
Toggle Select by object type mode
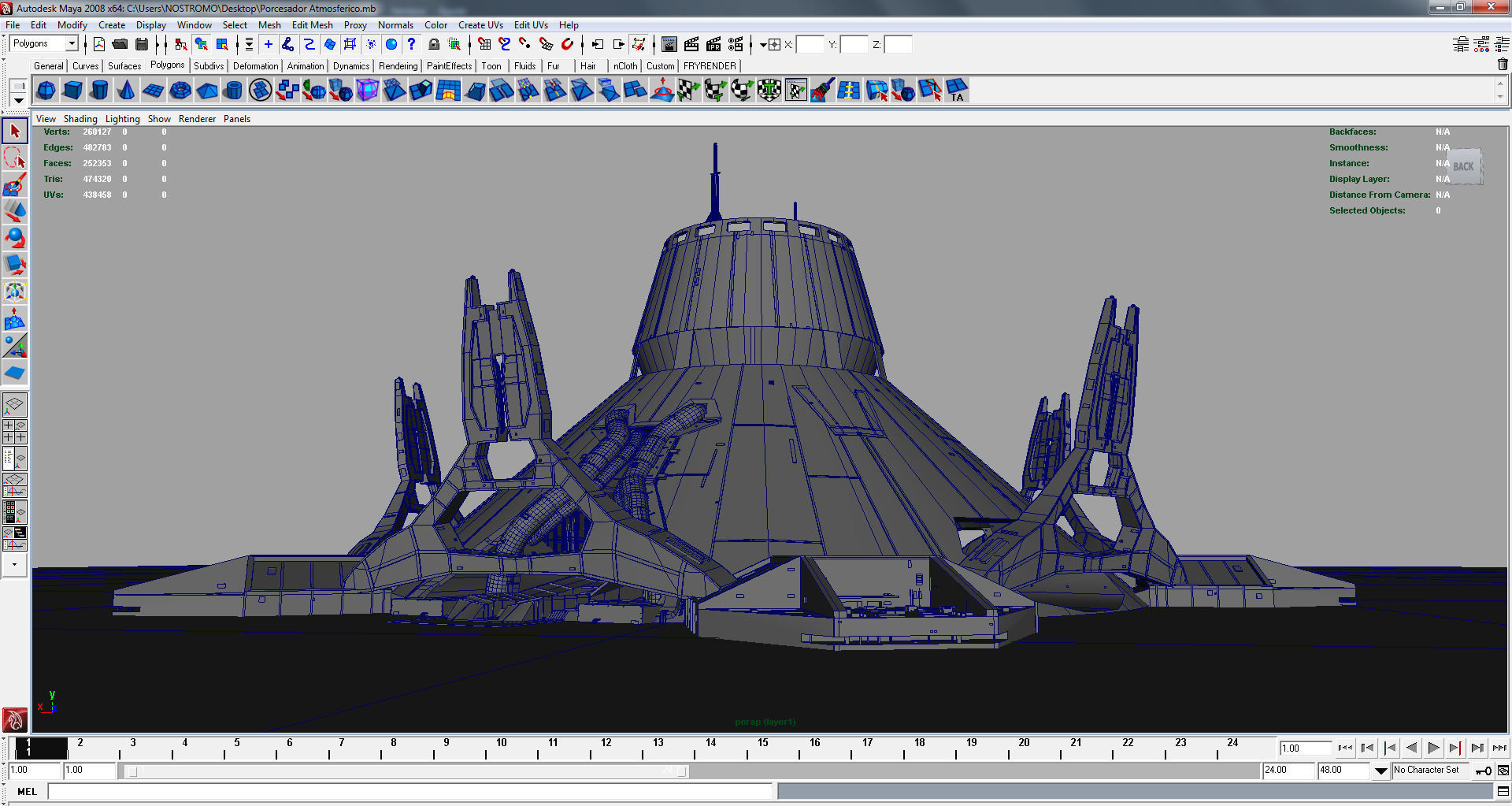202,44
